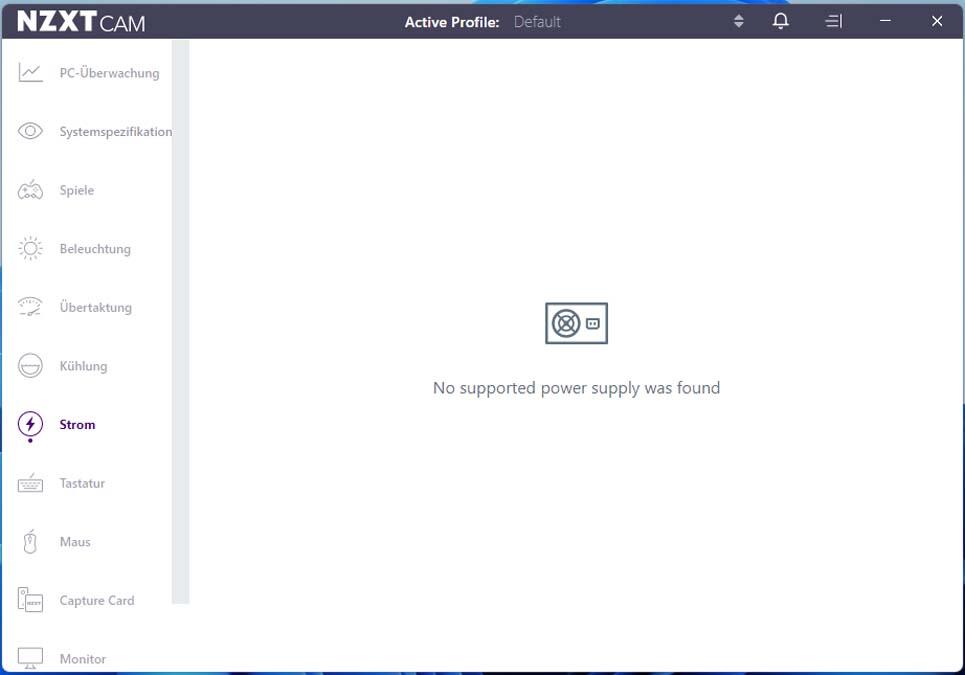The height and width of the screenshot is (675, 965).
Task: Click 'No supported power supply was found' text
Action: tap(576, 388)
